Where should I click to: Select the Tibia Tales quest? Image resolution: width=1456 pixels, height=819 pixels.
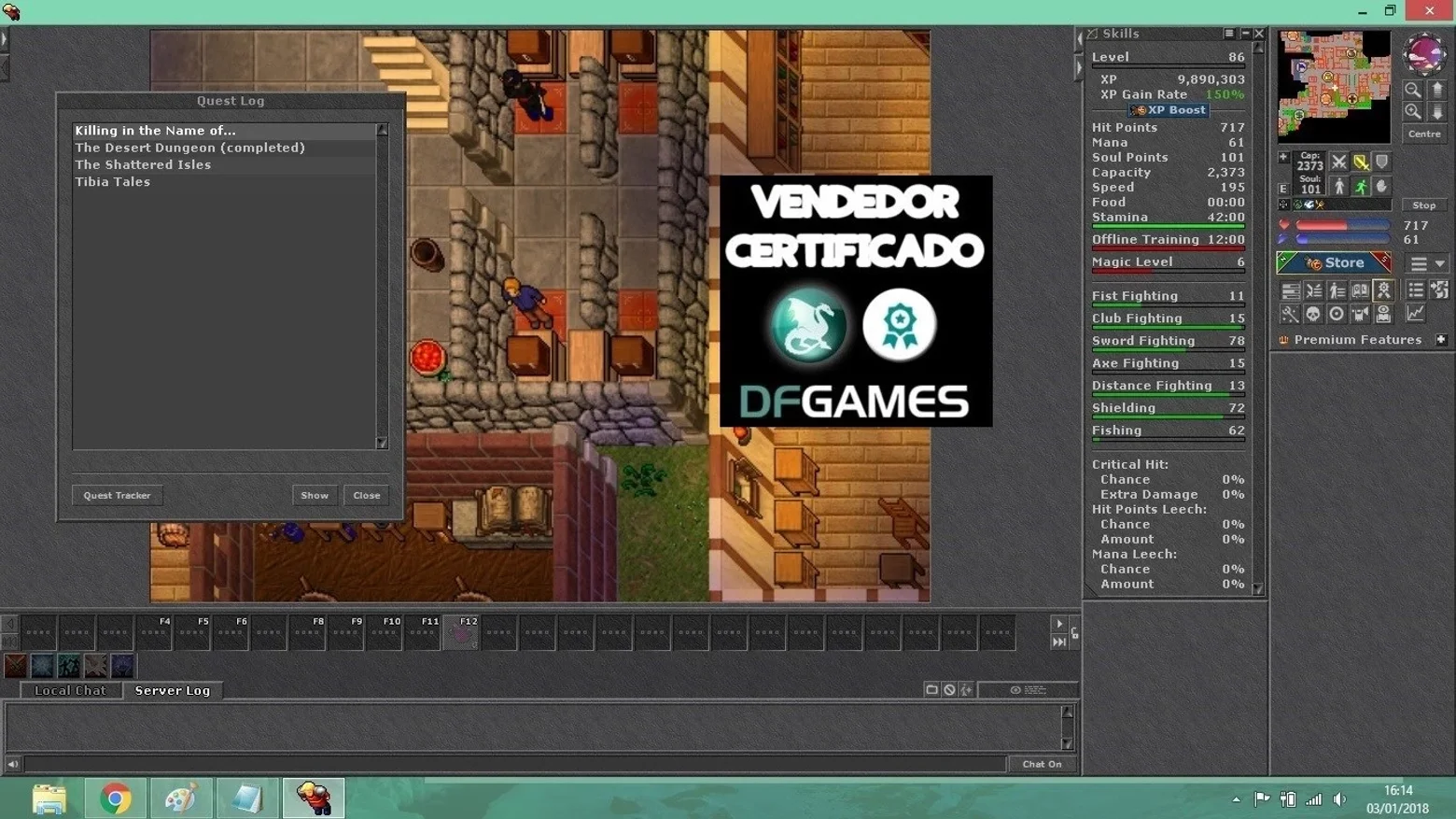point(224,181)
